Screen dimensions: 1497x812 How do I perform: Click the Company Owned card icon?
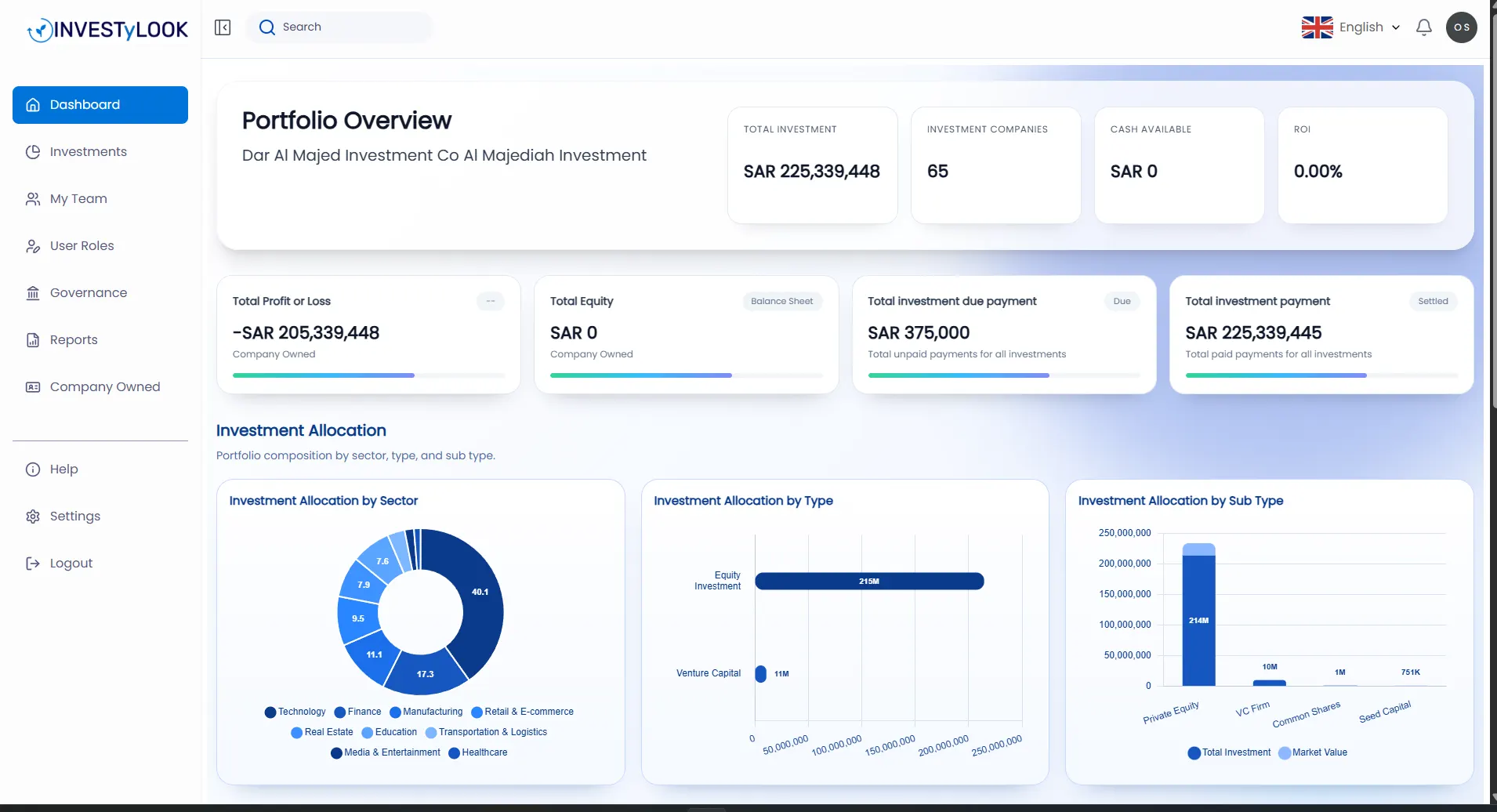(33, 387)
